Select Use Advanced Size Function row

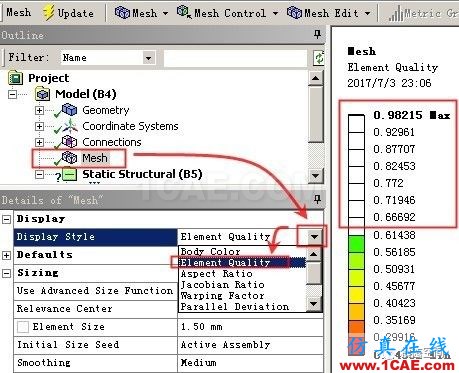click(95, 291)
